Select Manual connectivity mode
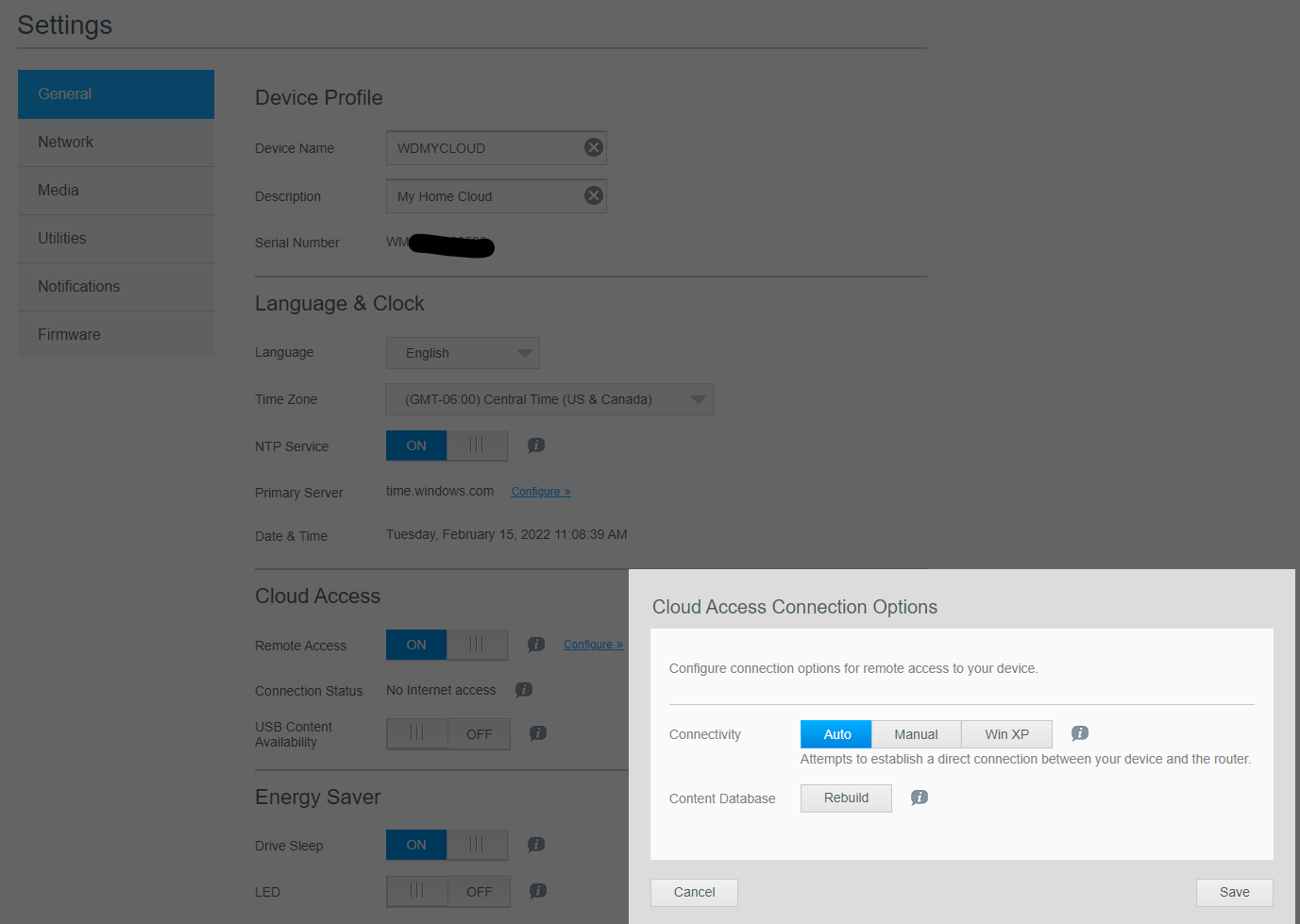1300x924 pixels. coord(917,734)
